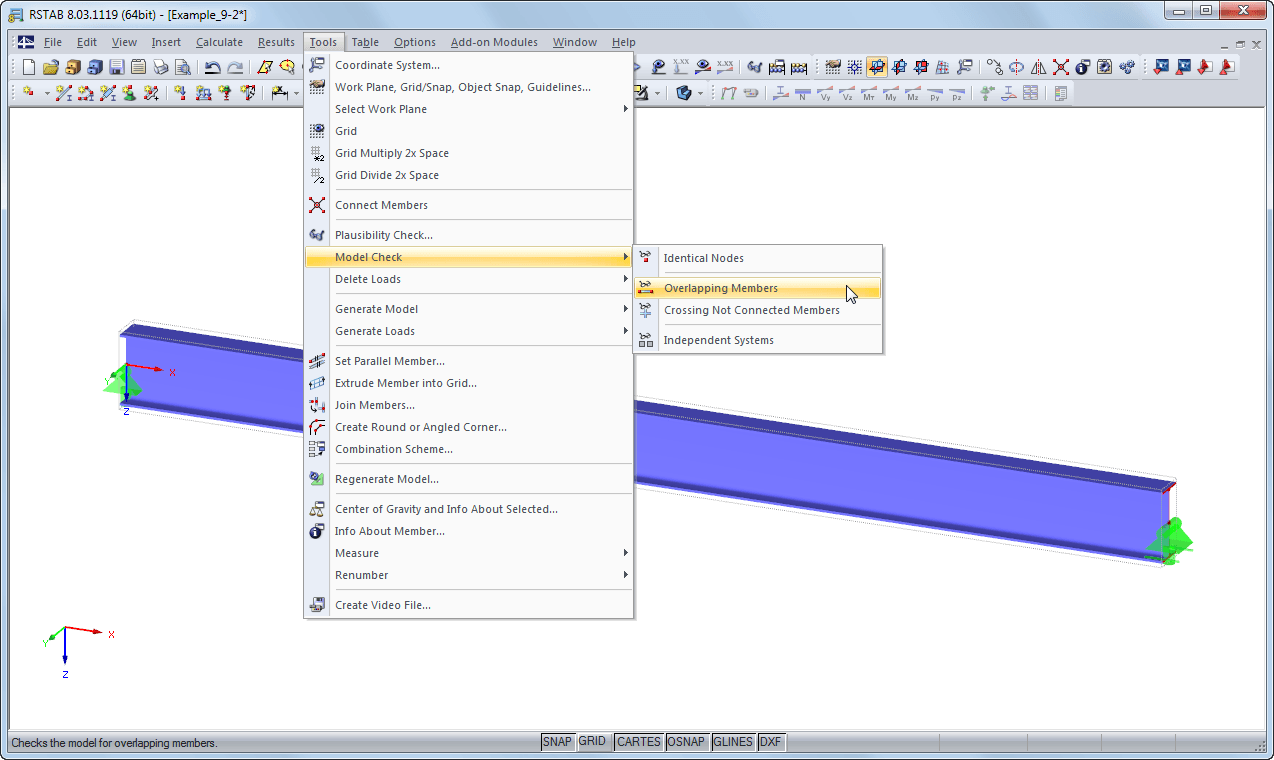The image size is (1274, 760).
Task: Open dropdown arrow beside New Node tool
Action: [x=47, y=93]
